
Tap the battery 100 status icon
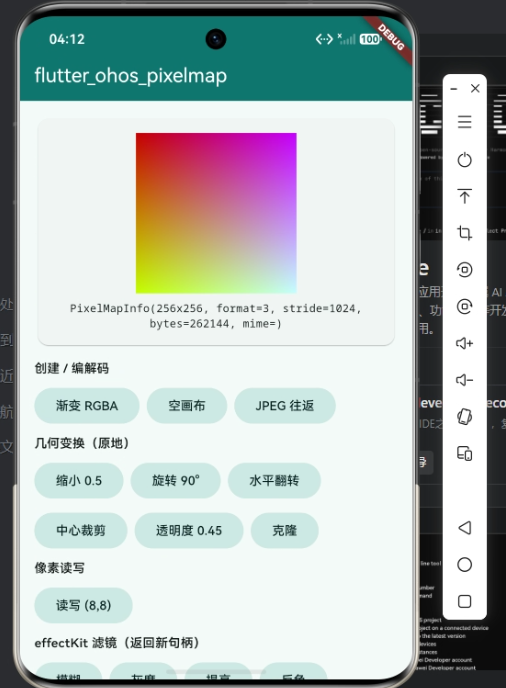[x=370, y=39]
